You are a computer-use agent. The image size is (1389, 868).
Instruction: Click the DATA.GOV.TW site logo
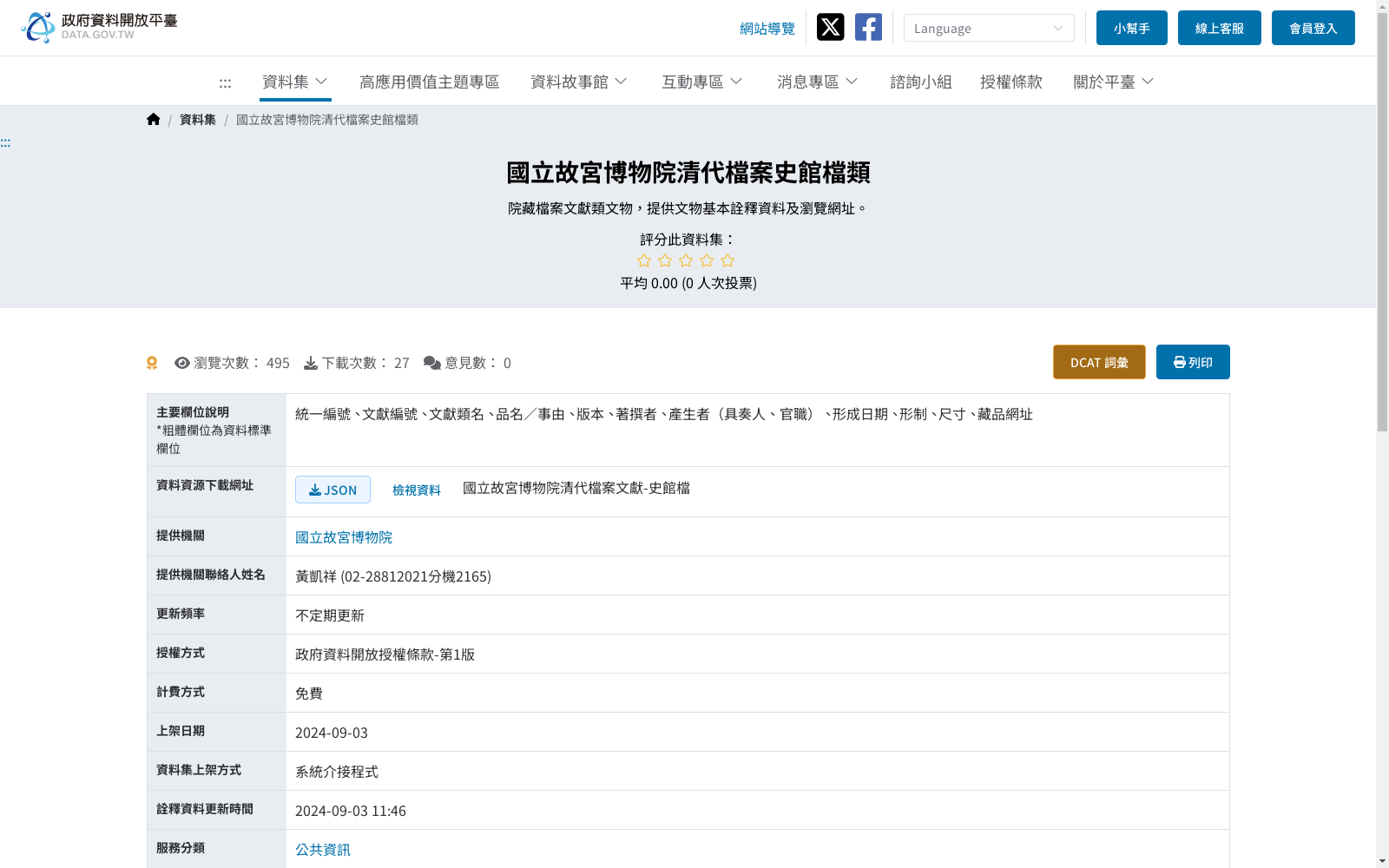coord(99,27)
